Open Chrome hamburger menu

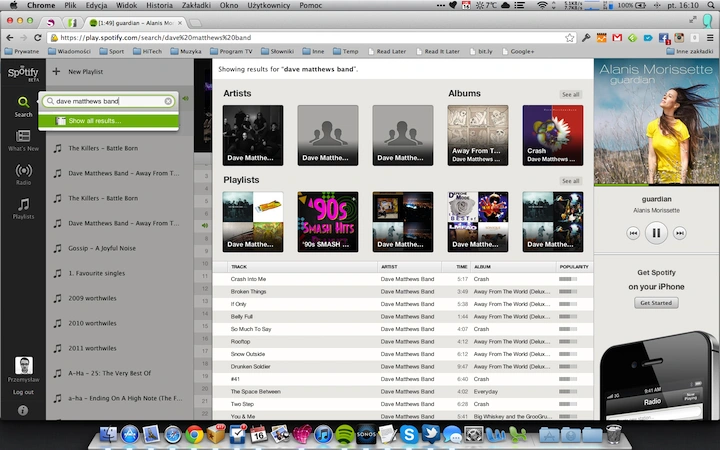point(710,38)
